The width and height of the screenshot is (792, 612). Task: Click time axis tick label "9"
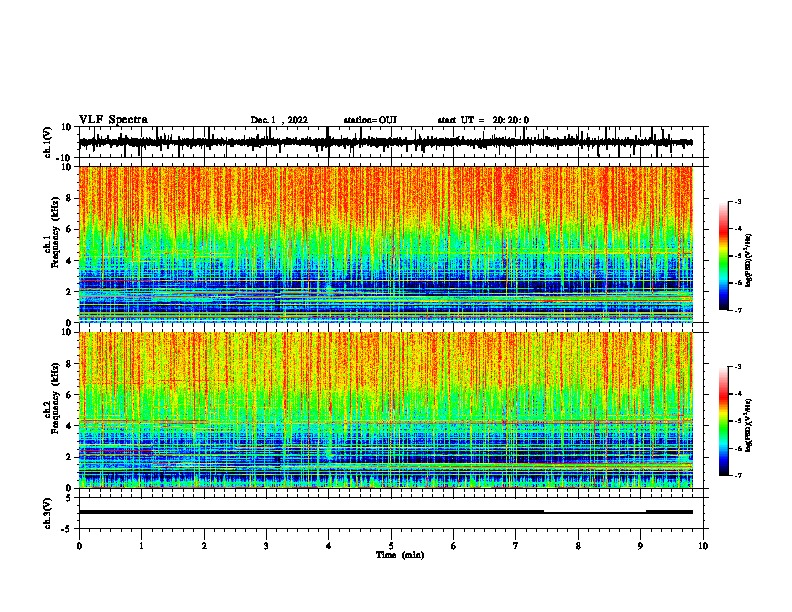coord(640,546)
